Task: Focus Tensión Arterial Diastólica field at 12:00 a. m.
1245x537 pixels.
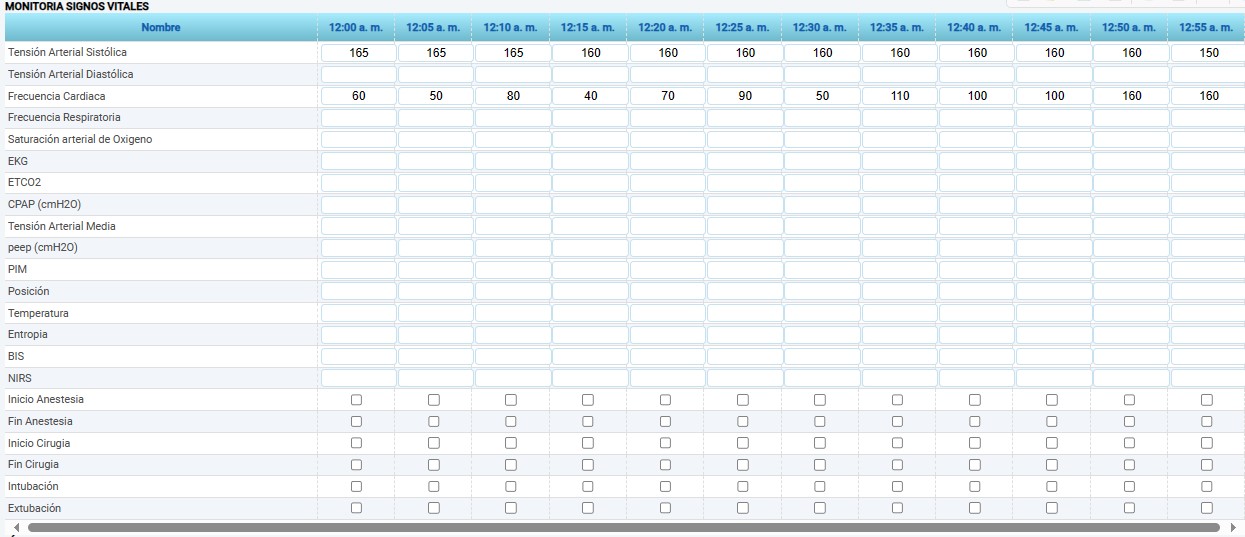Action: point(359,74)
